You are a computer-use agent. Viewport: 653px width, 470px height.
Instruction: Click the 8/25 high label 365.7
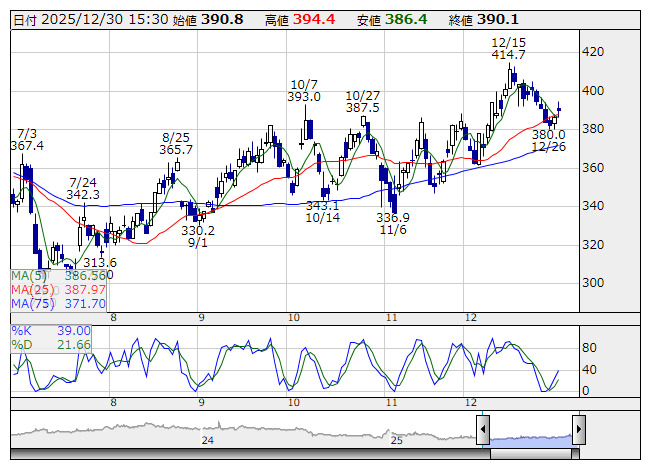click(176, 149)
